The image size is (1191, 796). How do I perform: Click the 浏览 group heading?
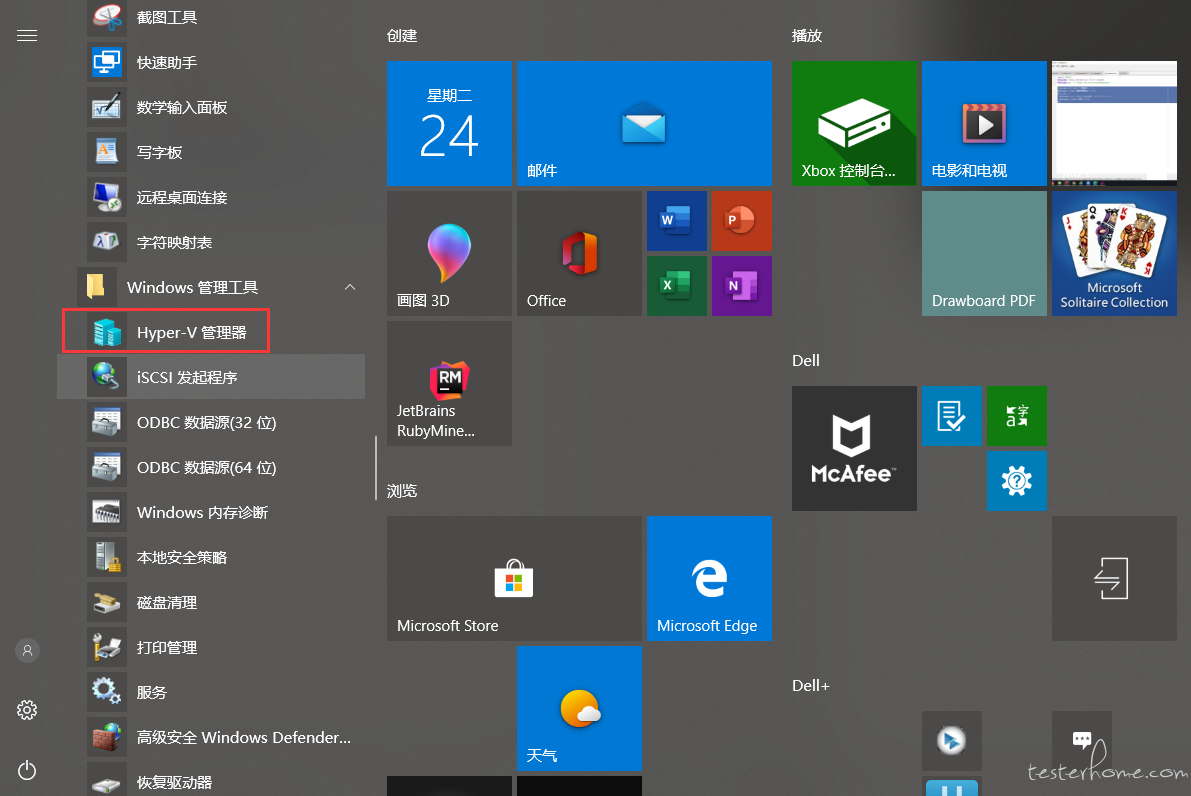point(402,491)
